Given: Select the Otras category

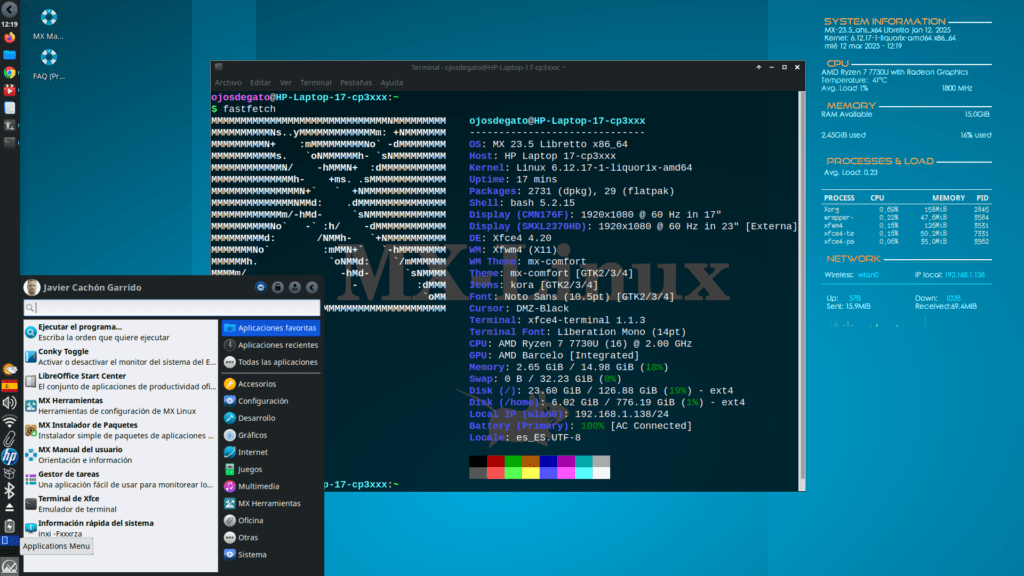Looking at the screenshot, I should pos(270,537).
